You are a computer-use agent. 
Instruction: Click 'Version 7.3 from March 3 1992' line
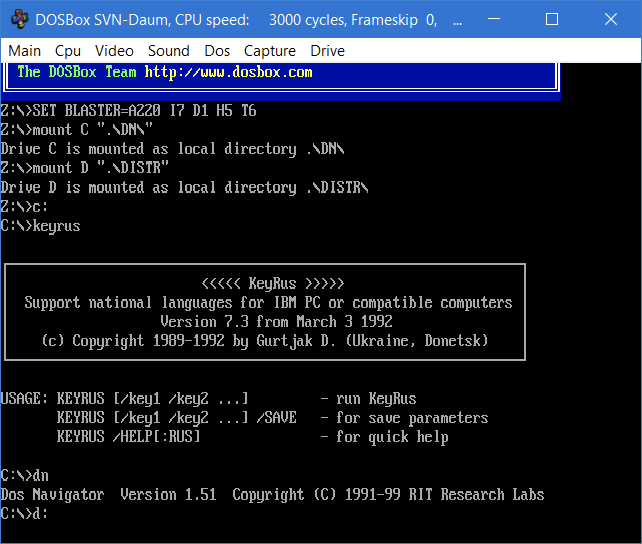(x=276, y=322)
